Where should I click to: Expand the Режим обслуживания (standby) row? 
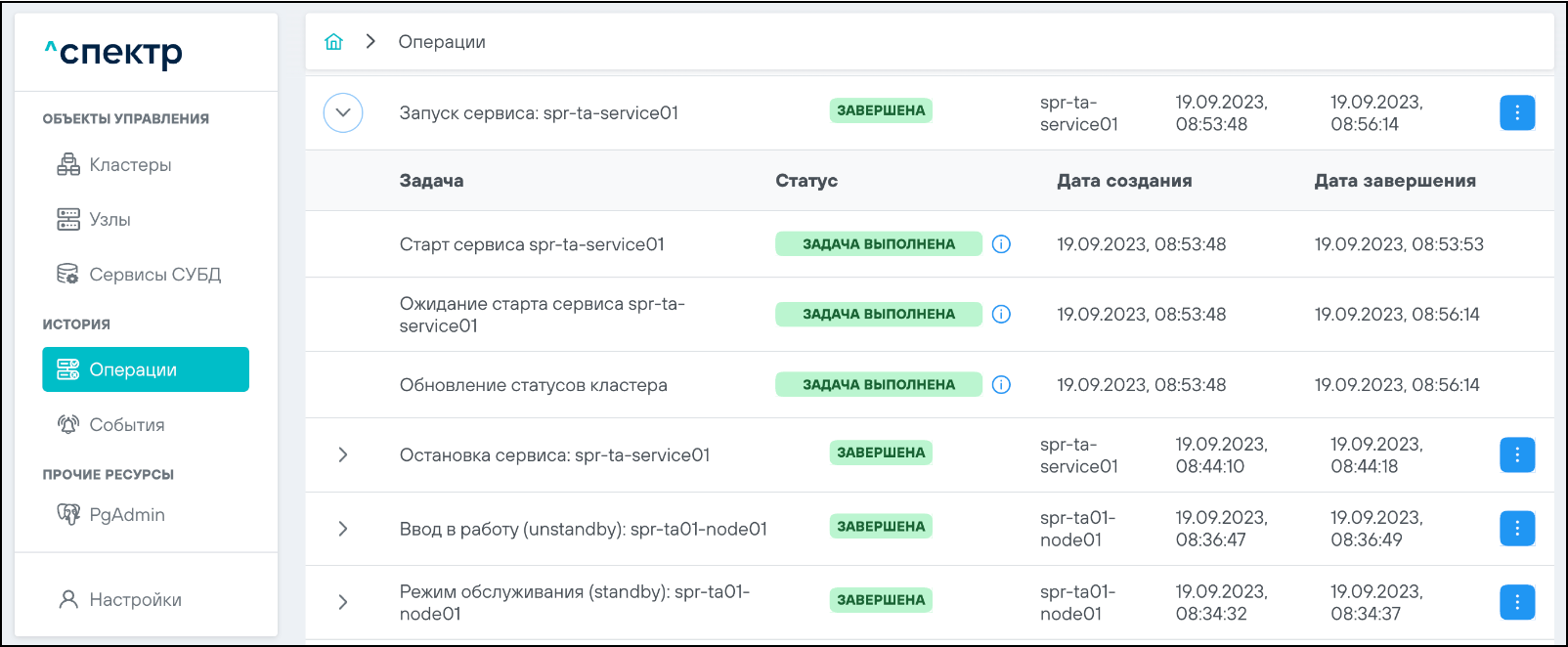(x=343, y=602)
